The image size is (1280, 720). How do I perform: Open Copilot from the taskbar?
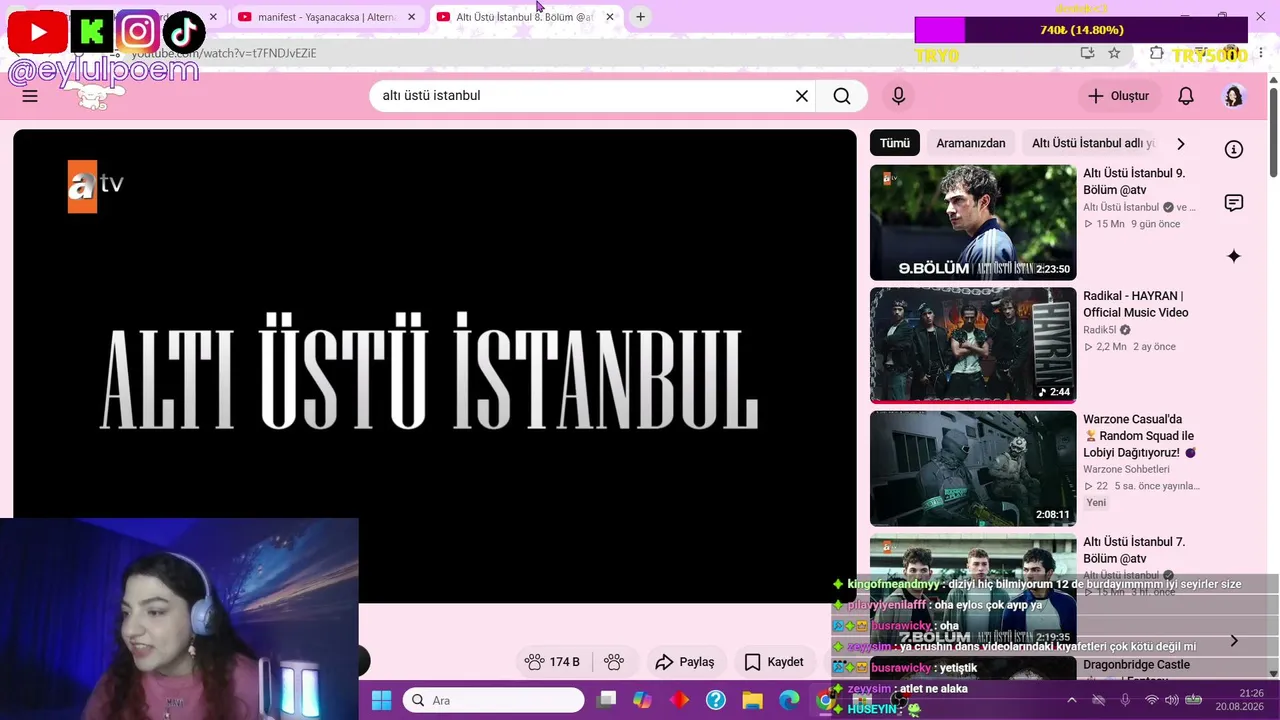642,700
